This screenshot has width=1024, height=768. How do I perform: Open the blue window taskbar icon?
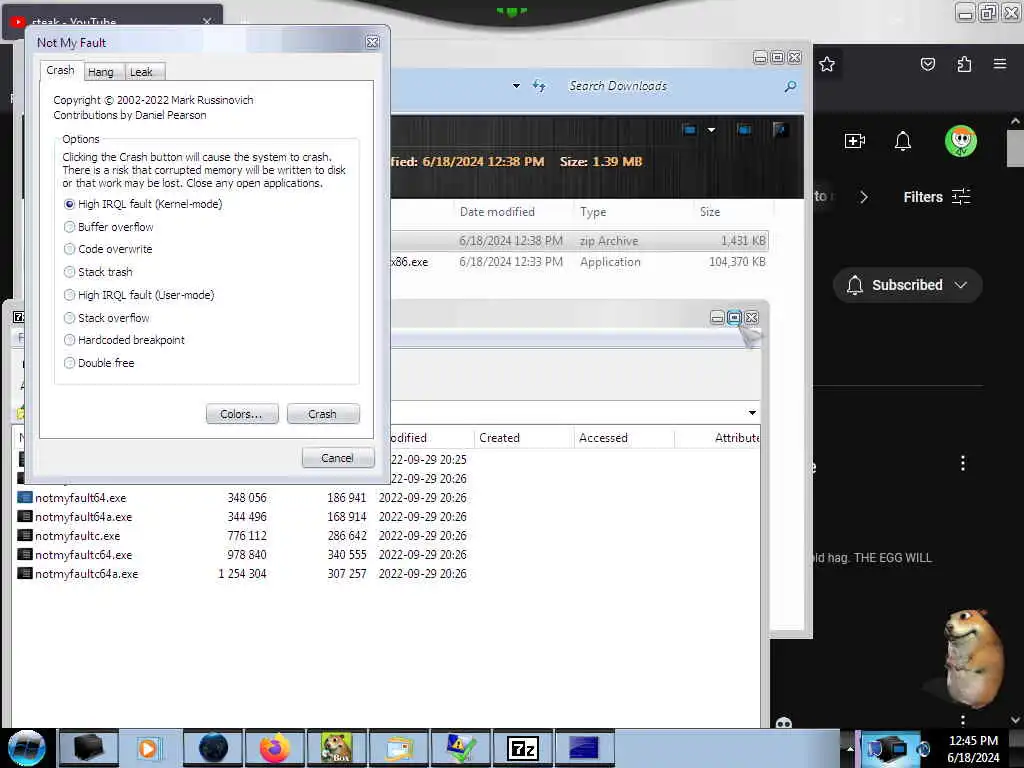click(x=584, y=748)
